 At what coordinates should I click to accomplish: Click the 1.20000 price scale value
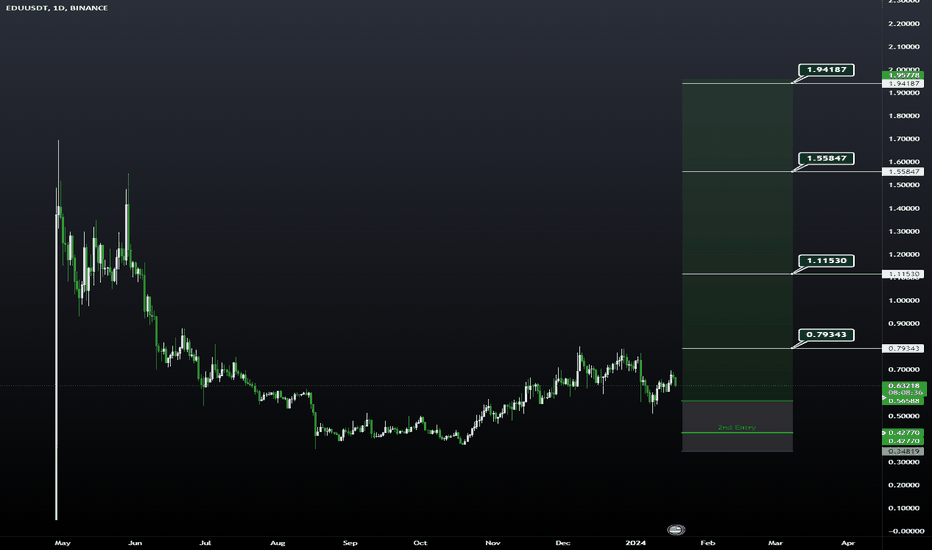(903, 254)
